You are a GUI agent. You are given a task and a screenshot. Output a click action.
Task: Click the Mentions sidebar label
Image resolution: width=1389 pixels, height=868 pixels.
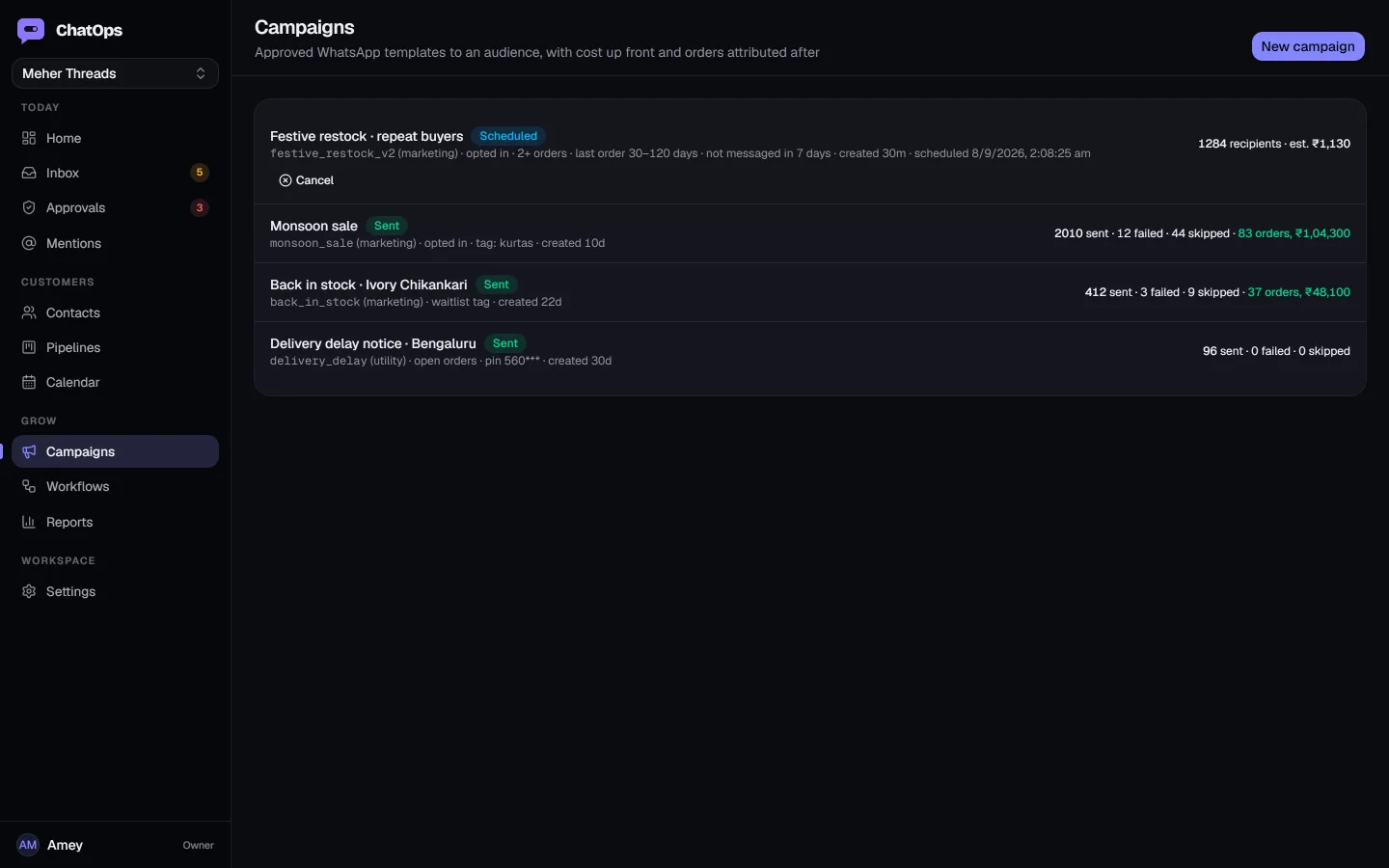point(73,243)
